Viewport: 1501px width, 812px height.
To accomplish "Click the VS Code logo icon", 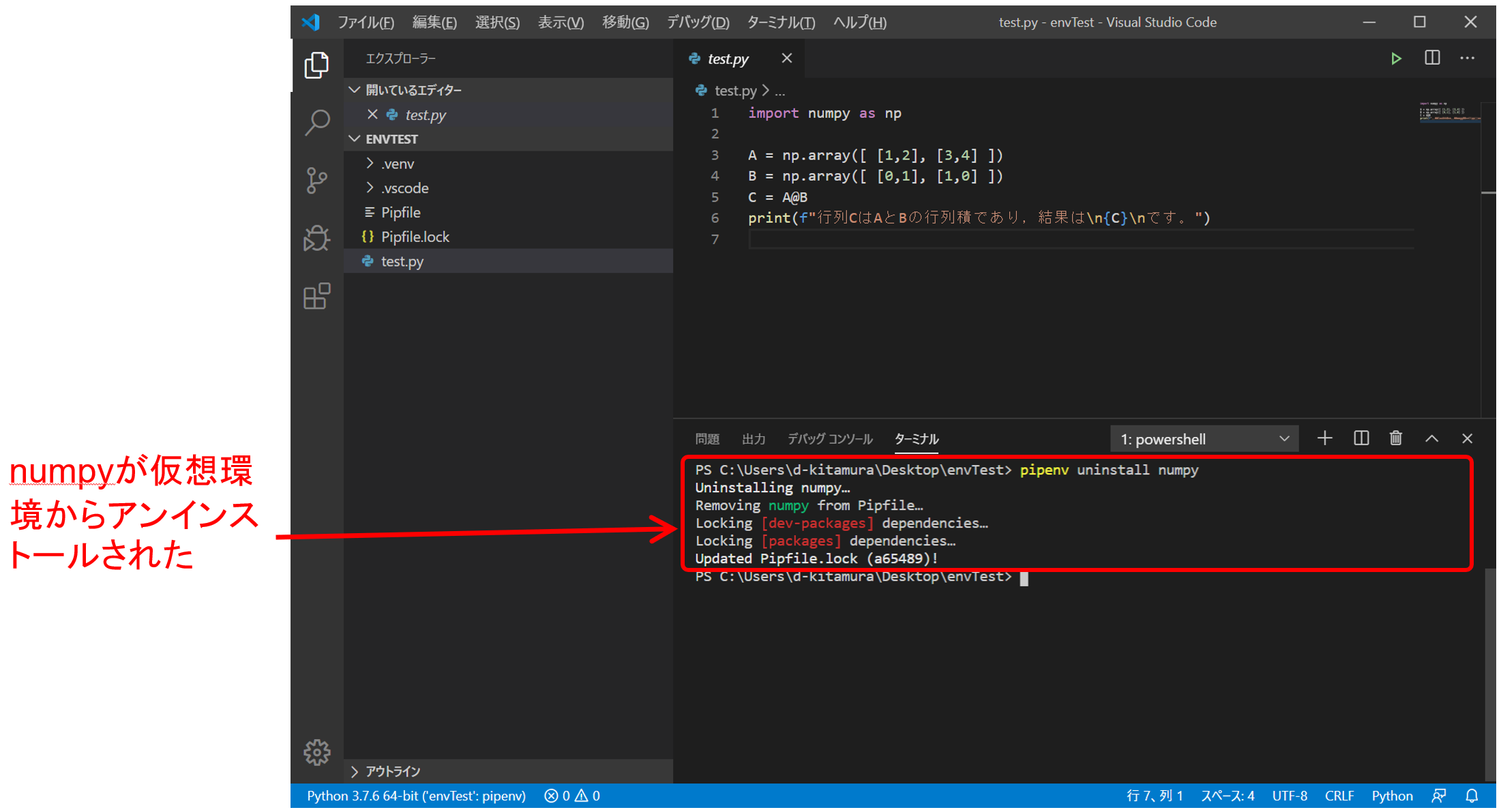I will (311, 22).
